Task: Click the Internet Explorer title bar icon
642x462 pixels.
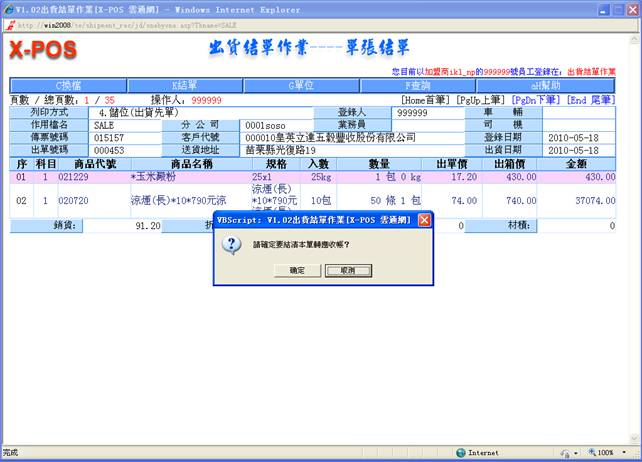Action: pyautogui.click(x=8, y=8)
